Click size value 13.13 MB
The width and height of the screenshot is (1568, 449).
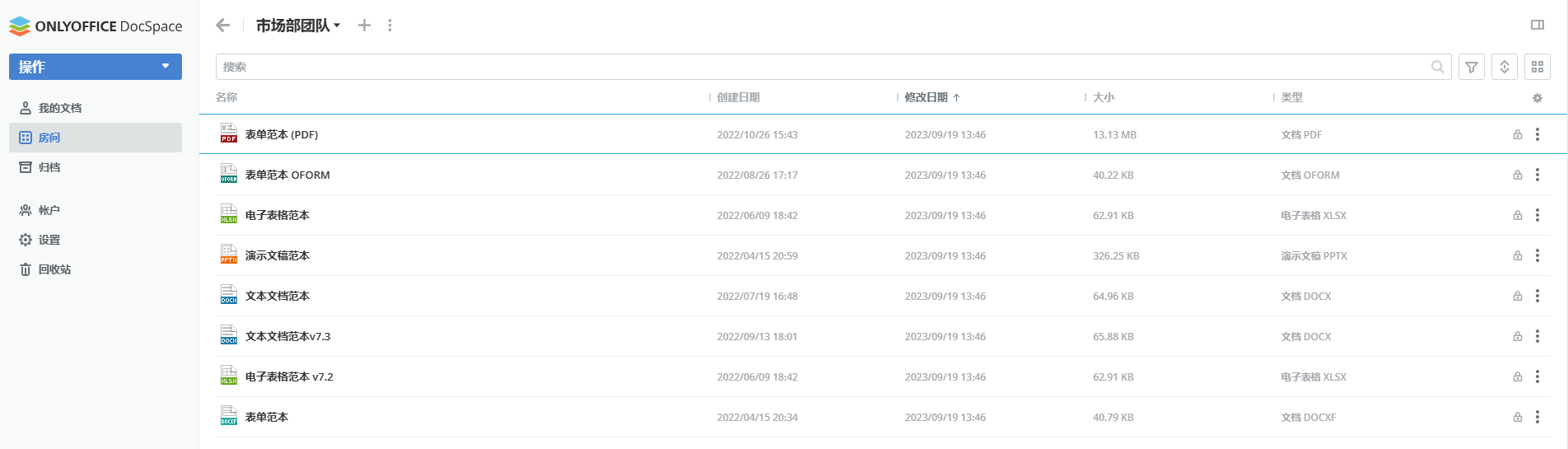tap(1114, 134)
